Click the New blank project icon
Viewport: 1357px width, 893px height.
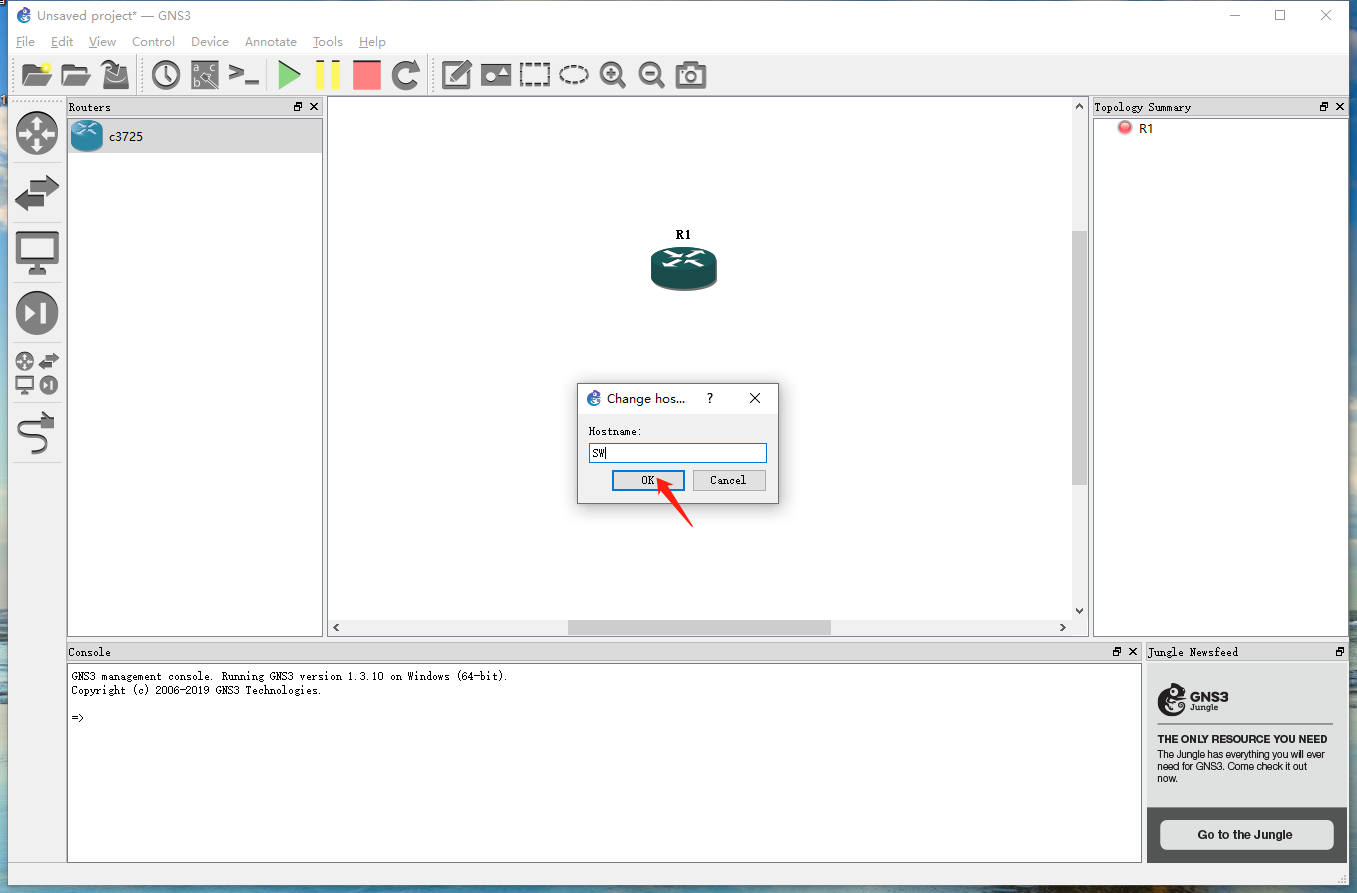point(37,74)
